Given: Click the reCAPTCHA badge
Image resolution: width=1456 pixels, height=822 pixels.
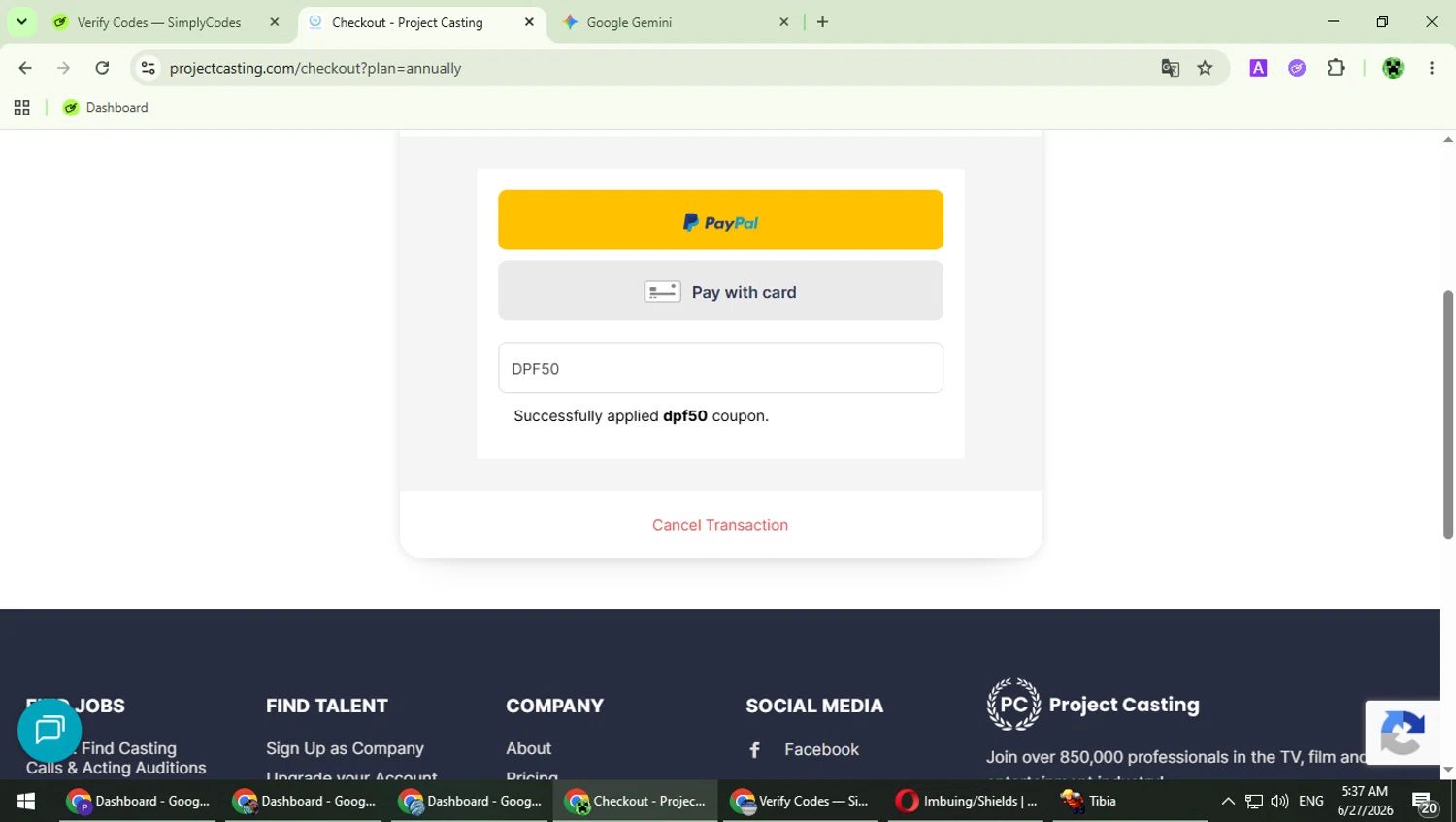Looking at the screenshot, I should [x=1403, y=733].
